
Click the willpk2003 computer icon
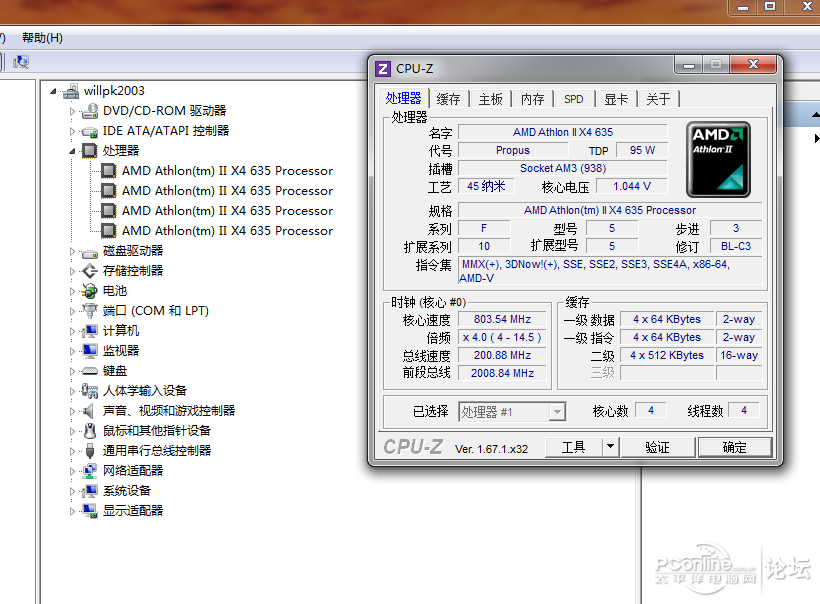click(71, 91)
